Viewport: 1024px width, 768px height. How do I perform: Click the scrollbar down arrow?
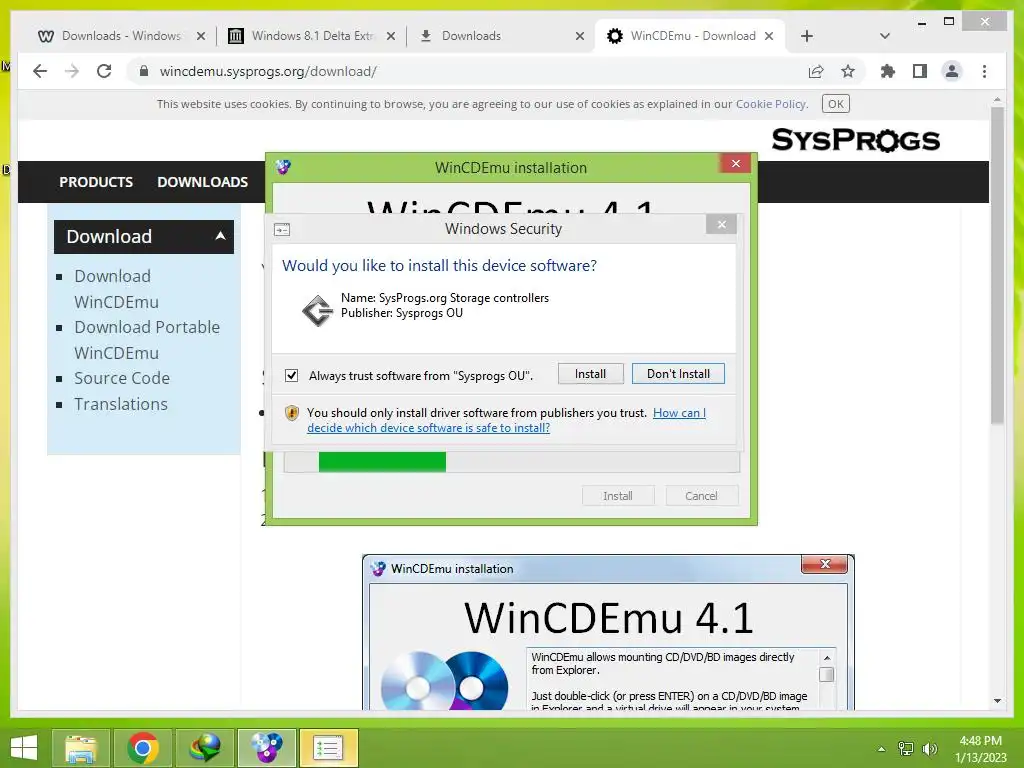coord(997,701)
